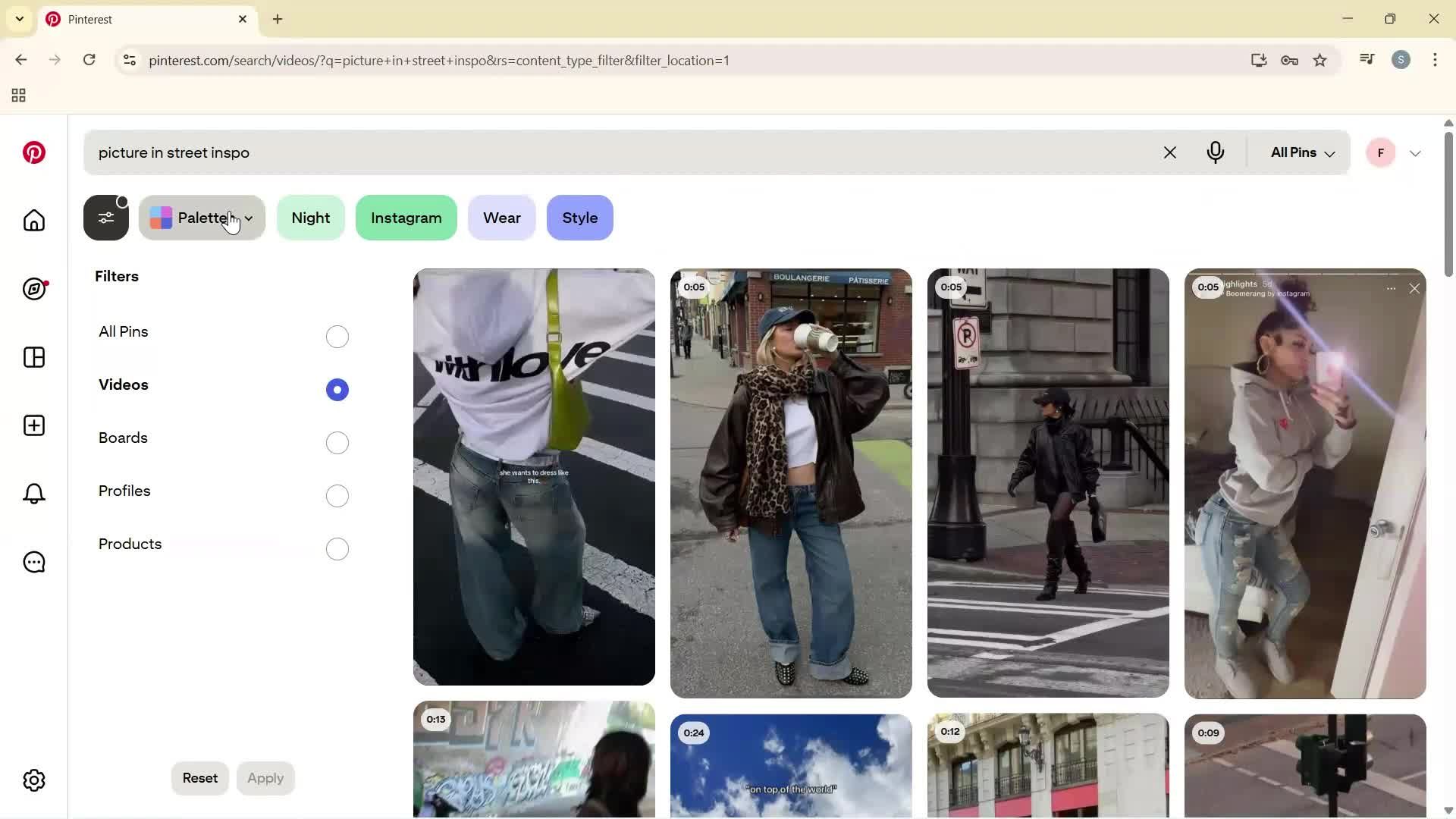Open the Home feed icon in sidebar
Screen dimensions: 1456x819
33,221
